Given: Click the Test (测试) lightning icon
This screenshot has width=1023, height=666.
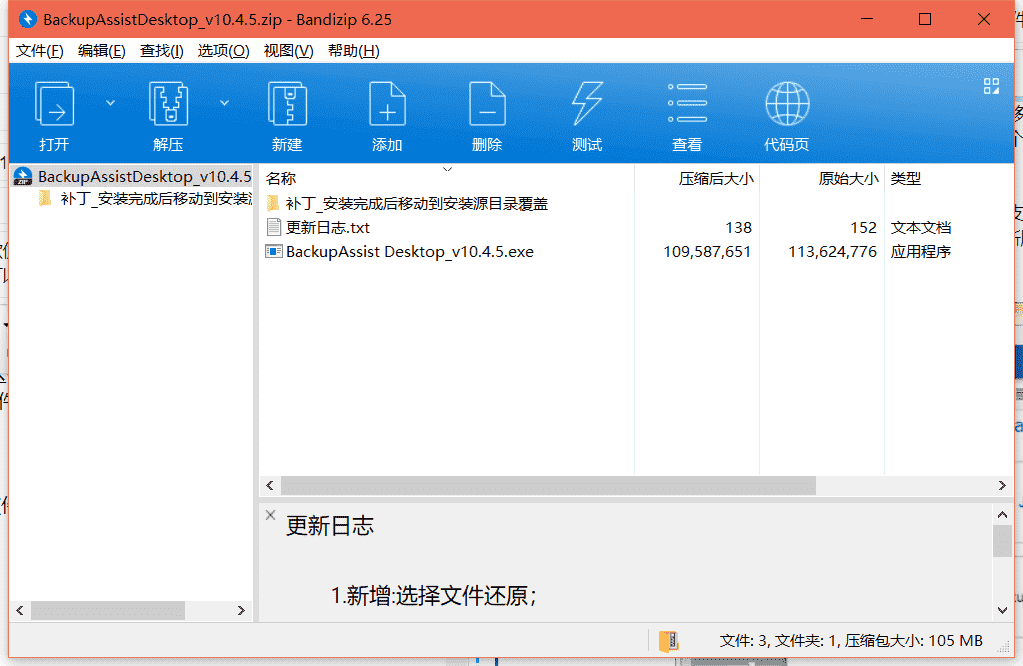Looking at the screenshot, I should pyautogui.click(x=587, y=104).
